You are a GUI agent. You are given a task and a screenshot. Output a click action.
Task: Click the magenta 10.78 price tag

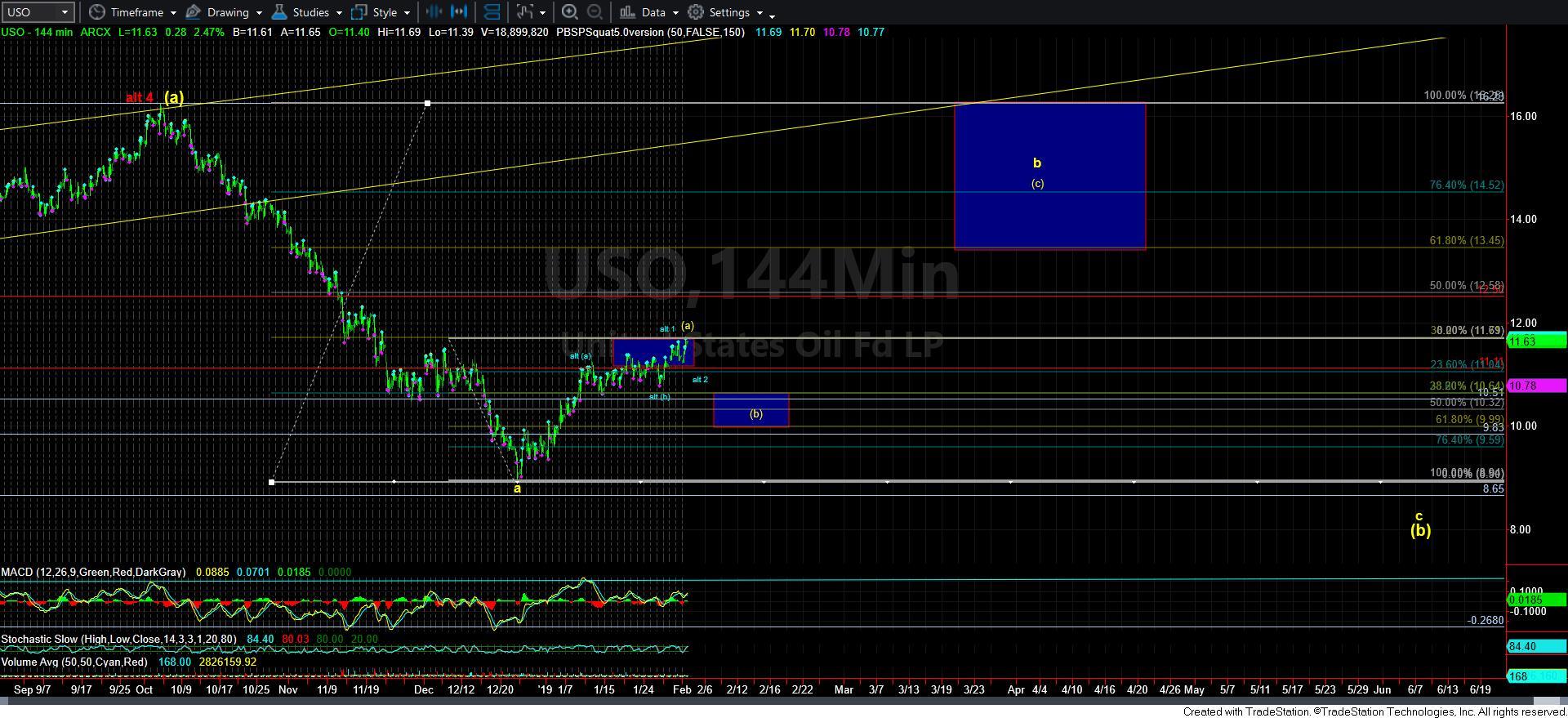1537,386
